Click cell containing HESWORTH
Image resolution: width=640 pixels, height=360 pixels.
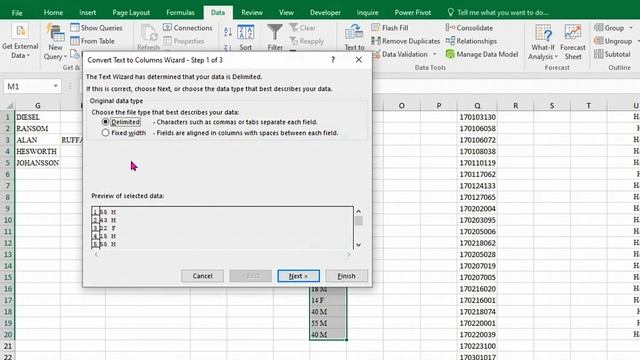click(38, 151)
